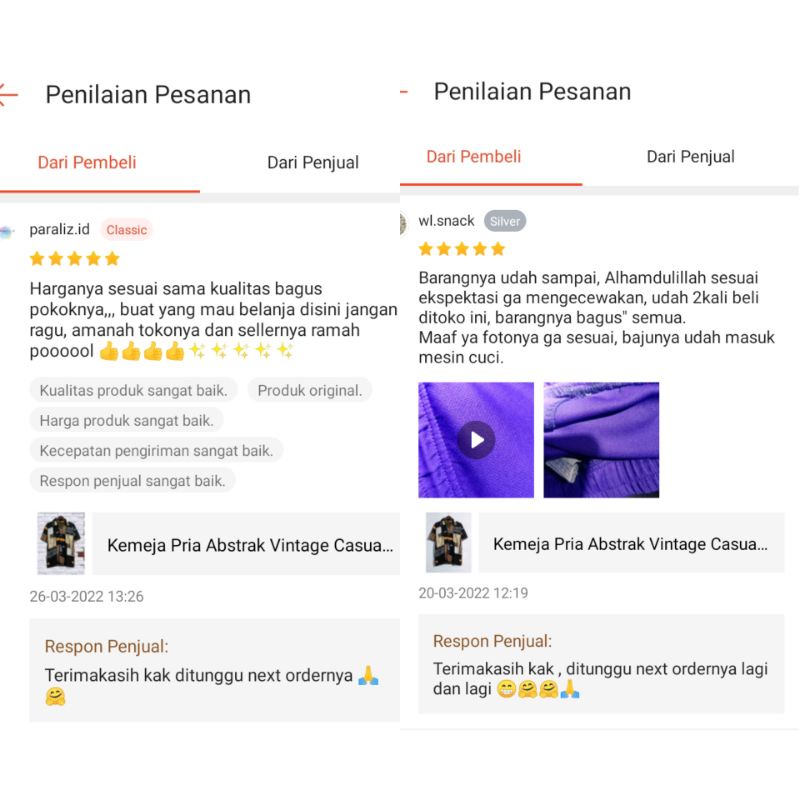
Task: Open paraliz.id profile avatar
Action: point(6,232)
